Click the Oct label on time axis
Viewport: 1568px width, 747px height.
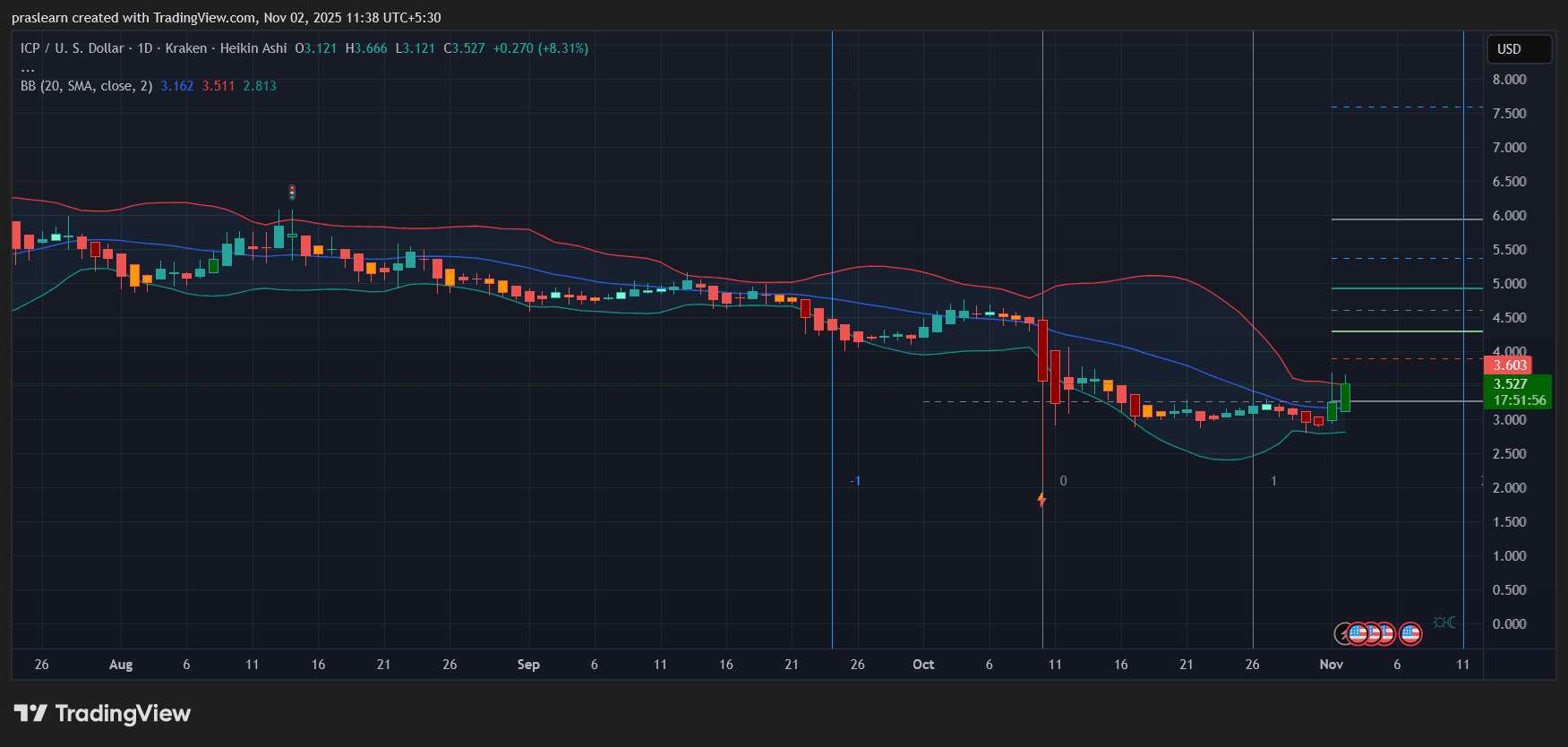pyautogui.click(x=923, y=665)
